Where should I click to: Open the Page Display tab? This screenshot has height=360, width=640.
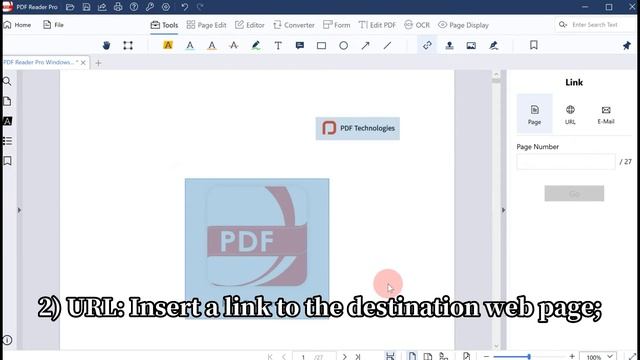[x=463, y=25]
